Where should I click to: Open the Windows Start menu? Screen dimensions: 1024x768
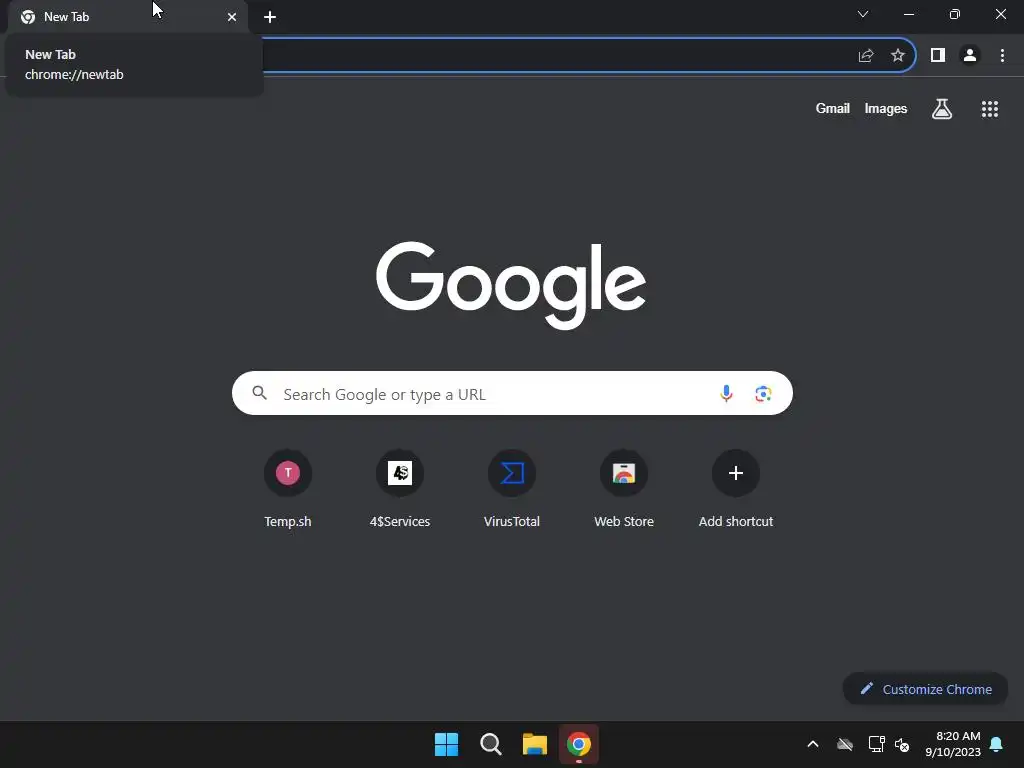pos(447,744)
